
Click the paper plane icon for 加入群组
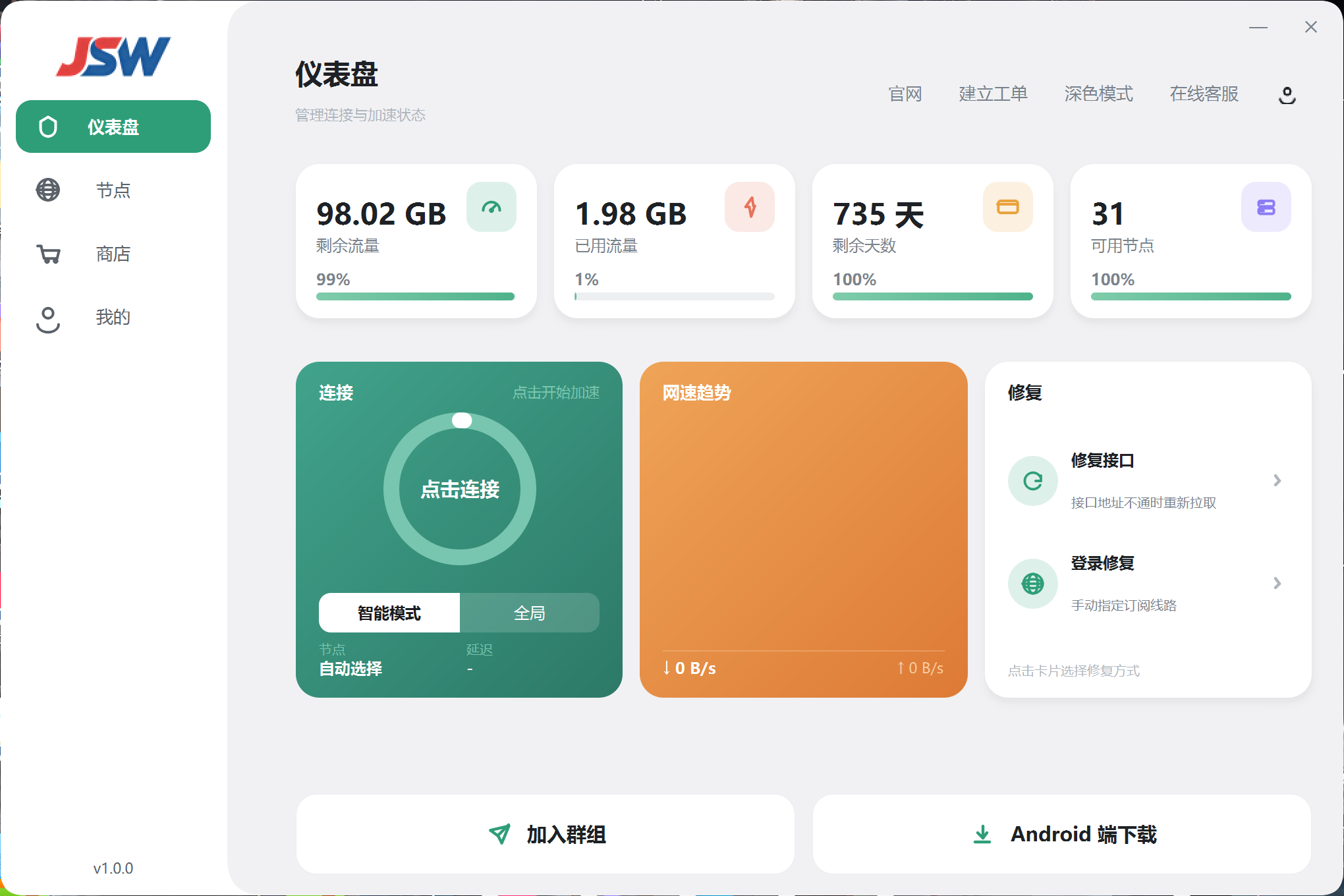click(x=499, y=834)
